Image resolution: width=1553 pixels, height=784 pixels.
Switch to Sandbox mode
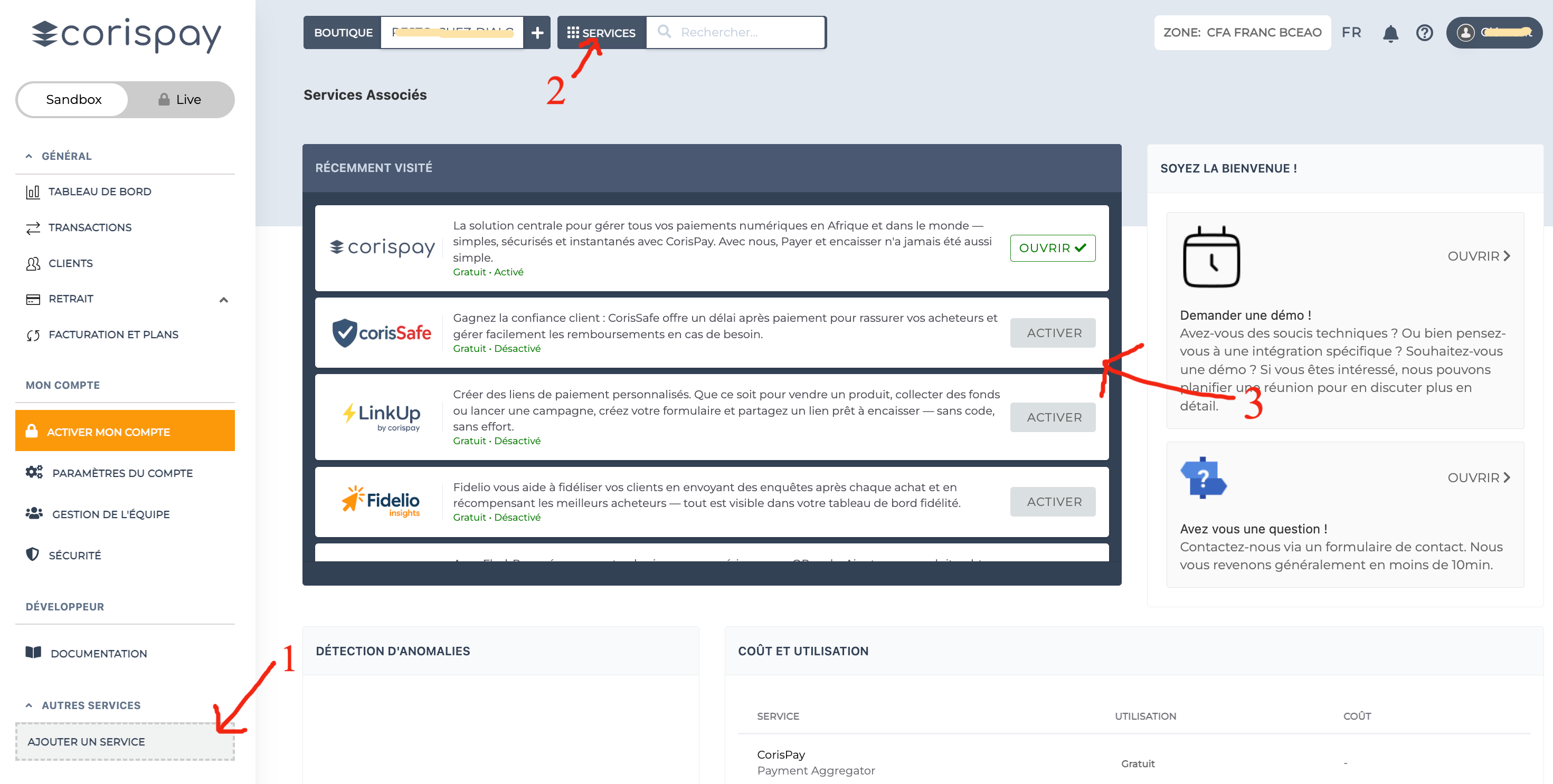pyautogui.click(x=73, y=99)
